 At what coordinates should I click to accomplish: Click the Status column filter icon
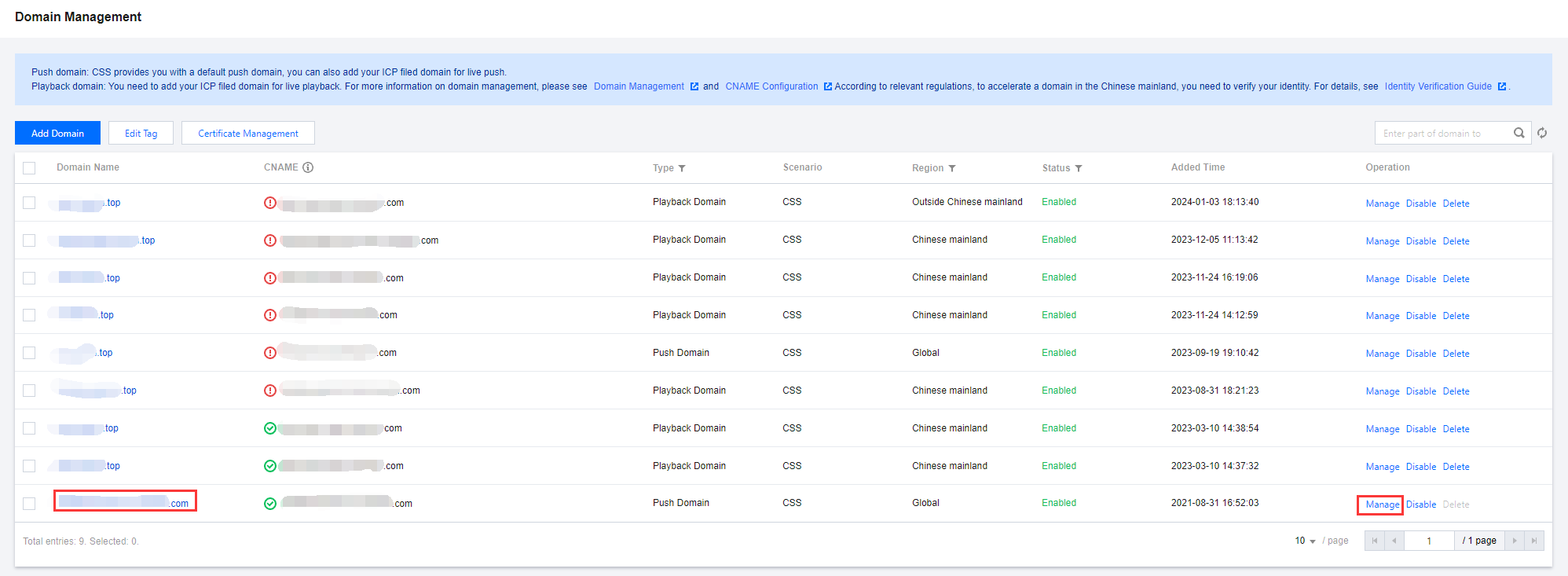pos(1079,168)
